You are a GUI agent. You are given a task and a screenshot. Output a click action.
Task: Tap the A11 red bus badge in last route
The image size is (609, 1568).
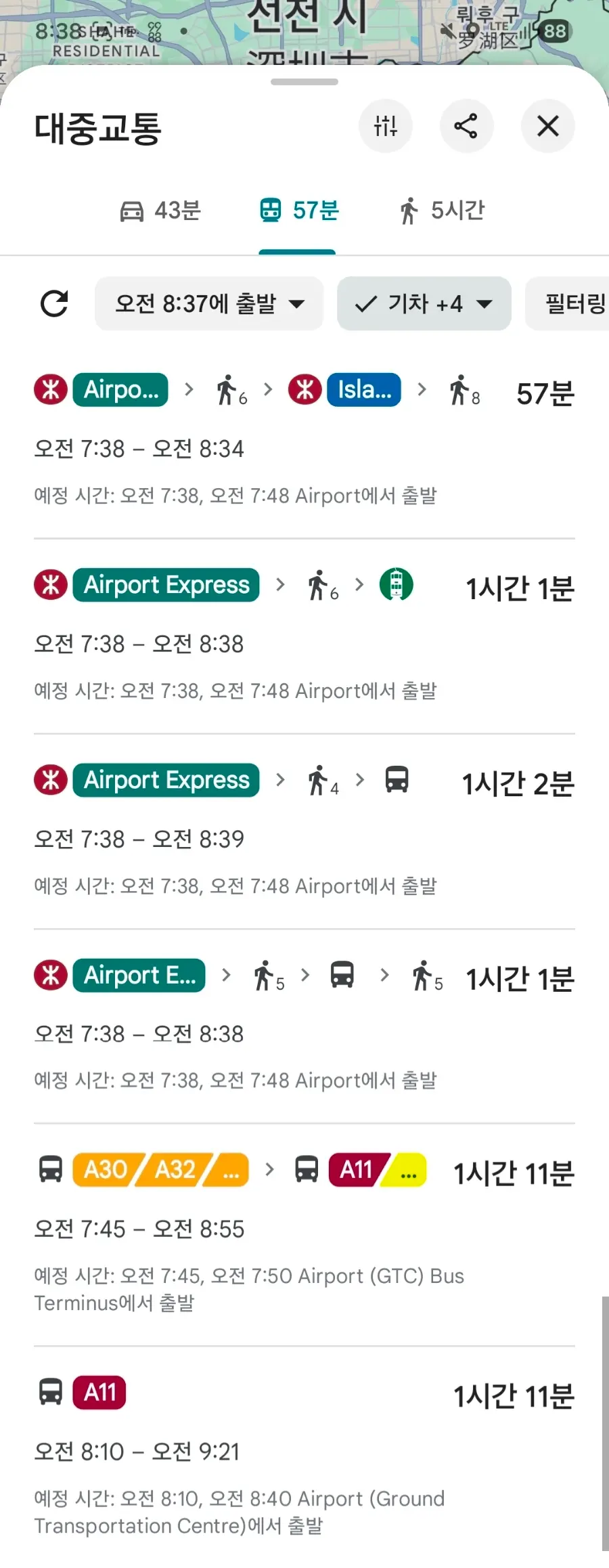(99, 1393)
